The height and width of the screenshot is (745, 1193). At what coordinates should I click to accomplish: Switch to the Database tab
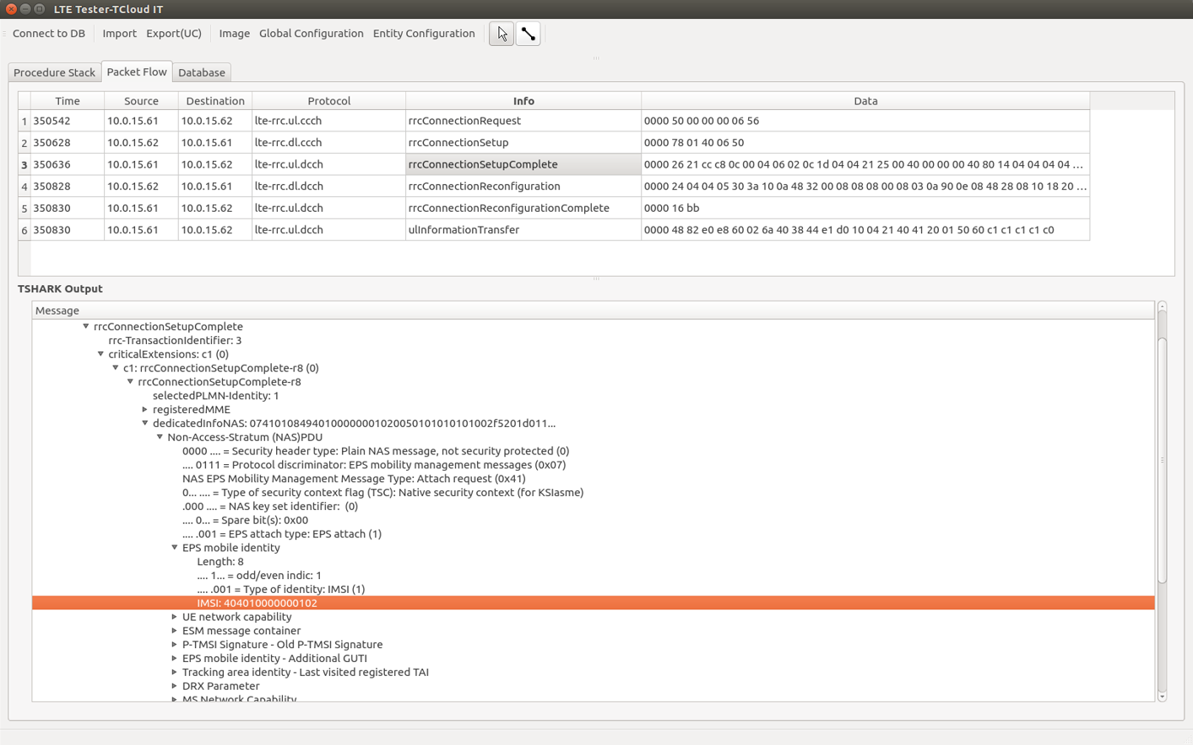point(201,73)
